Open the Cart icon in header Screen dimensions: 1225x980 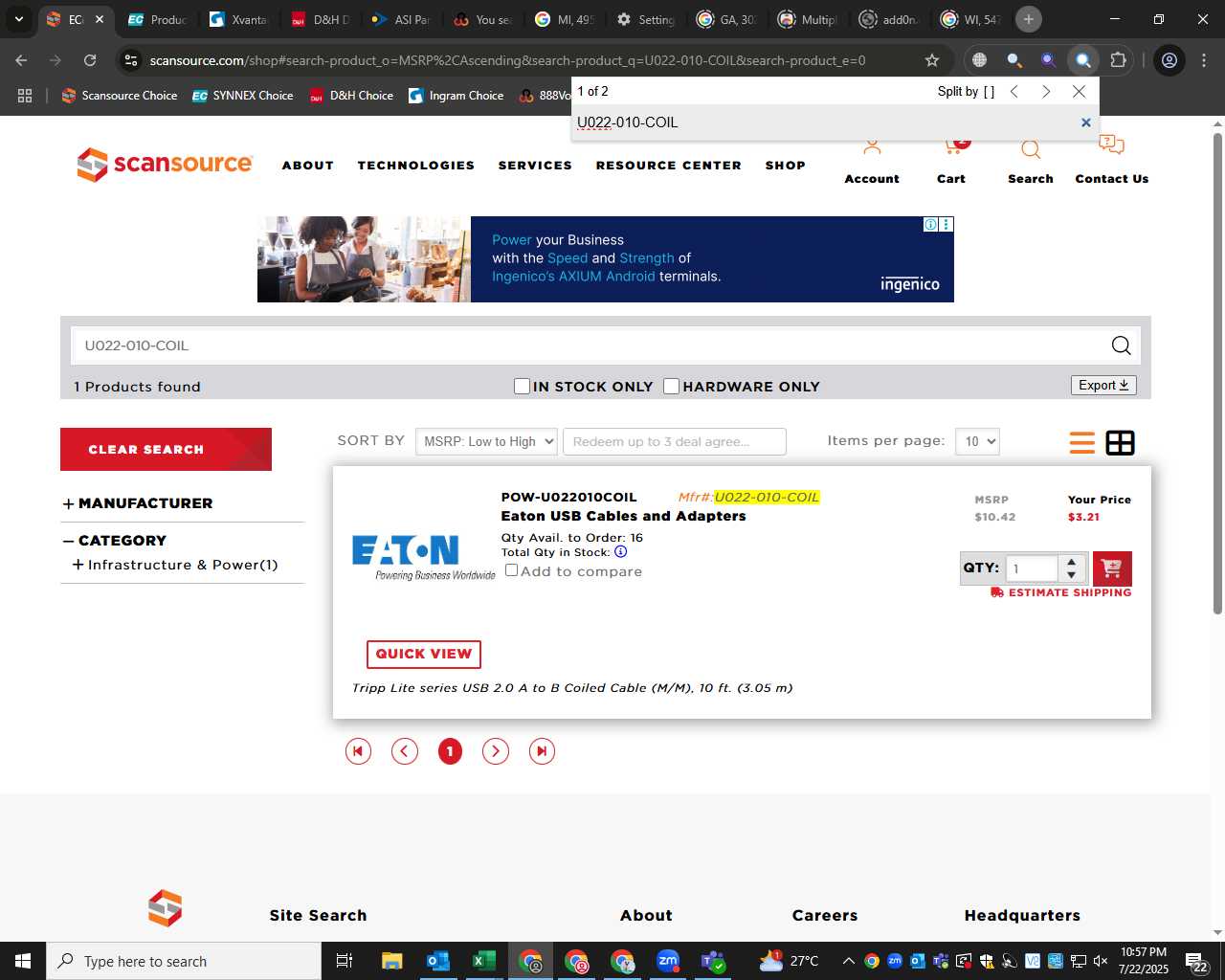[953, 147]
